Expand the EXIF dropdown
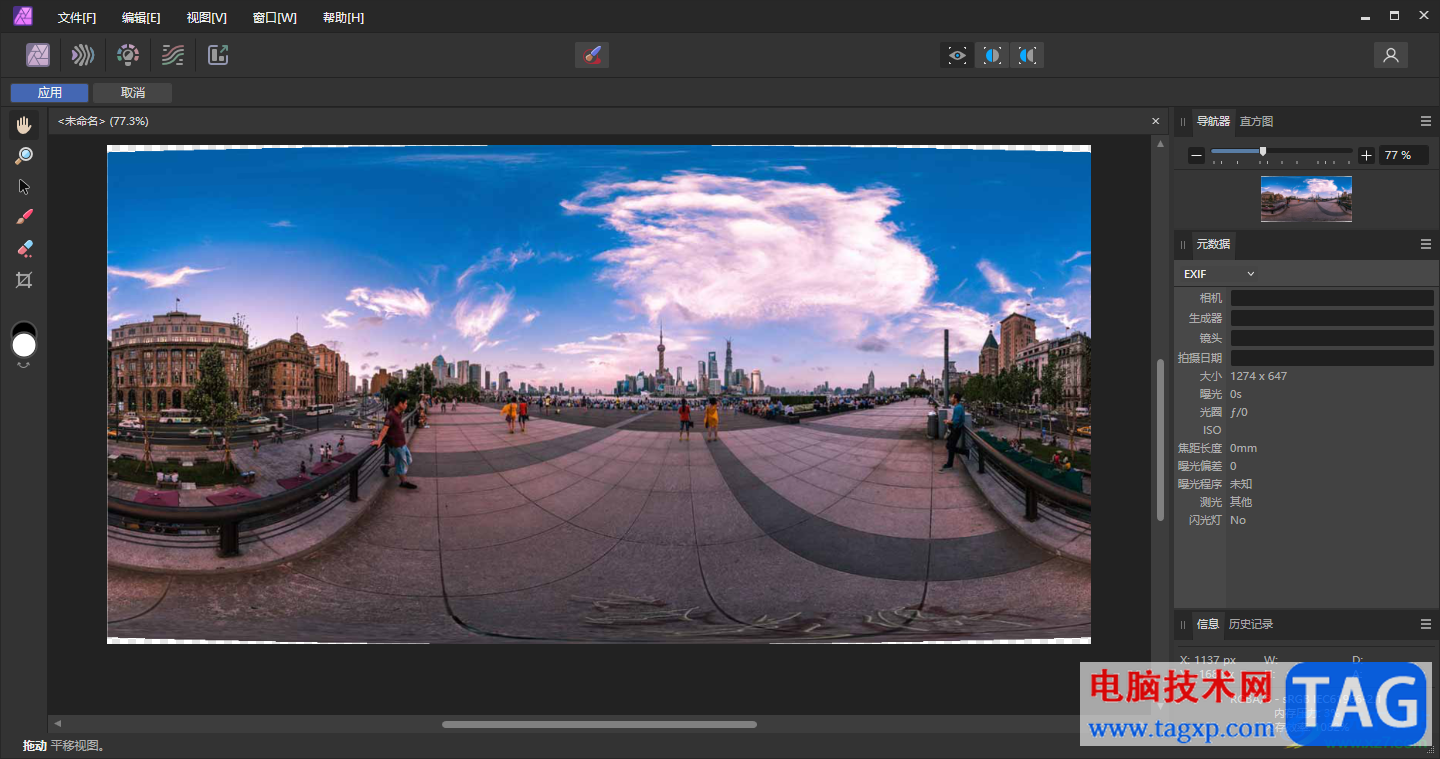Screen dimensions: 1440x759 [x=1218, y=274]
